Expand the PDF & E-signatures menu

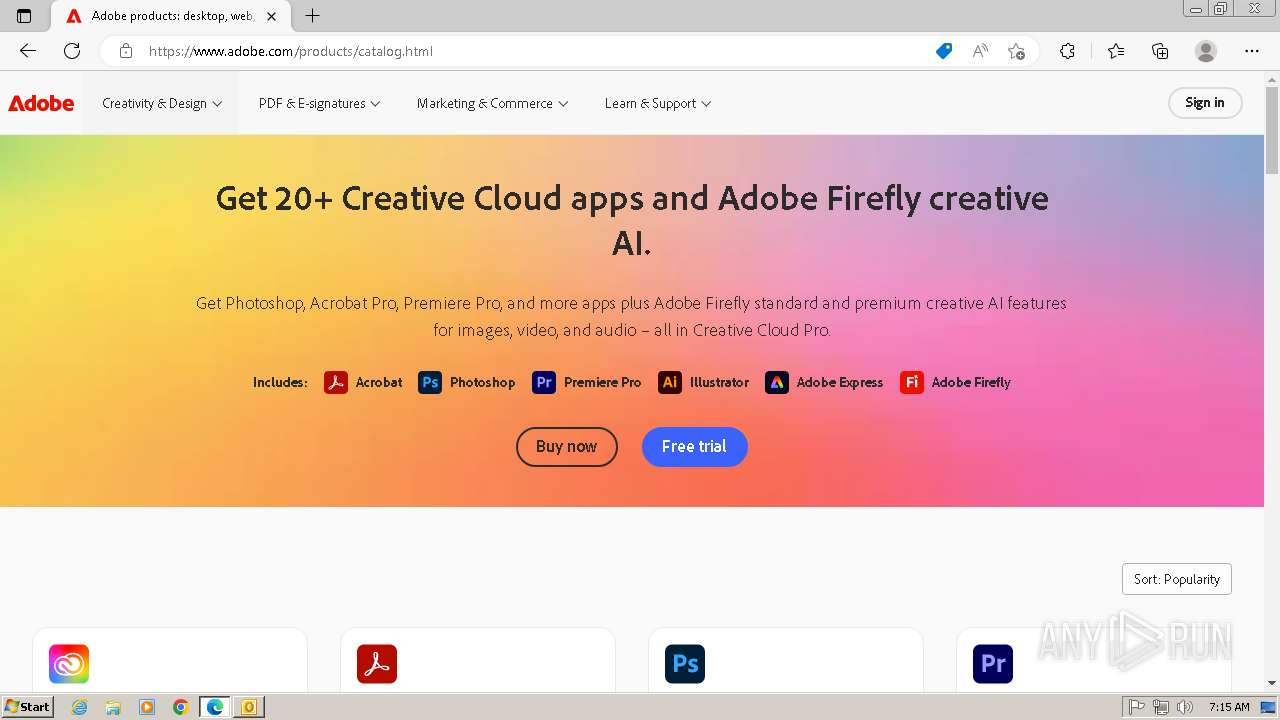click(320, 103)
